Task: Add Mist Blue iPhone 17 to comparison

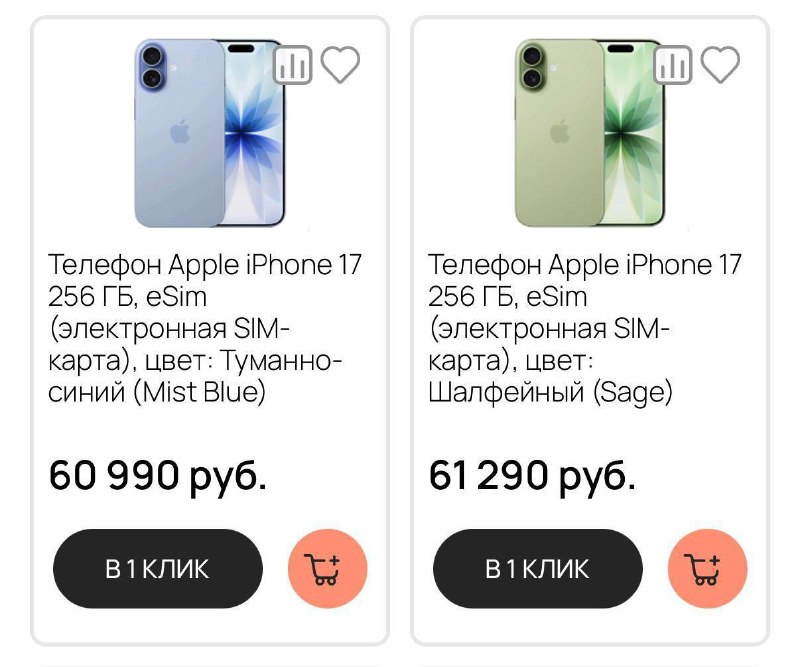Action: click(x=291, y=65)
